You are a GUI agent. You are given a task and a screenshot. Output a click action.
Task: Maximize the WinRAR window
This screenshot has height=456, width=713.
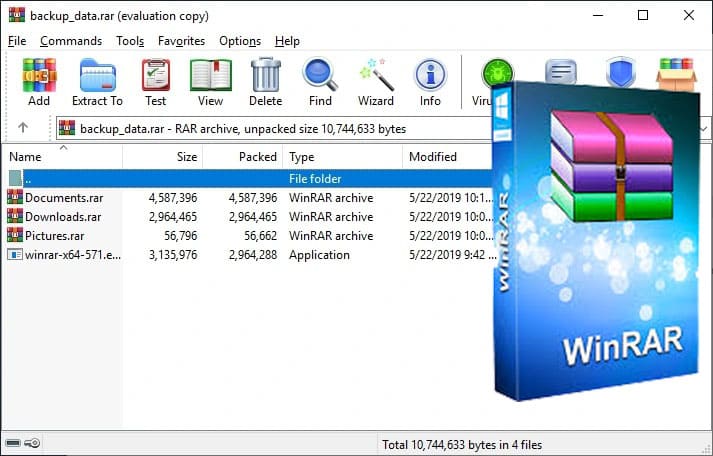pyautogui.click(x=643, y=15)
